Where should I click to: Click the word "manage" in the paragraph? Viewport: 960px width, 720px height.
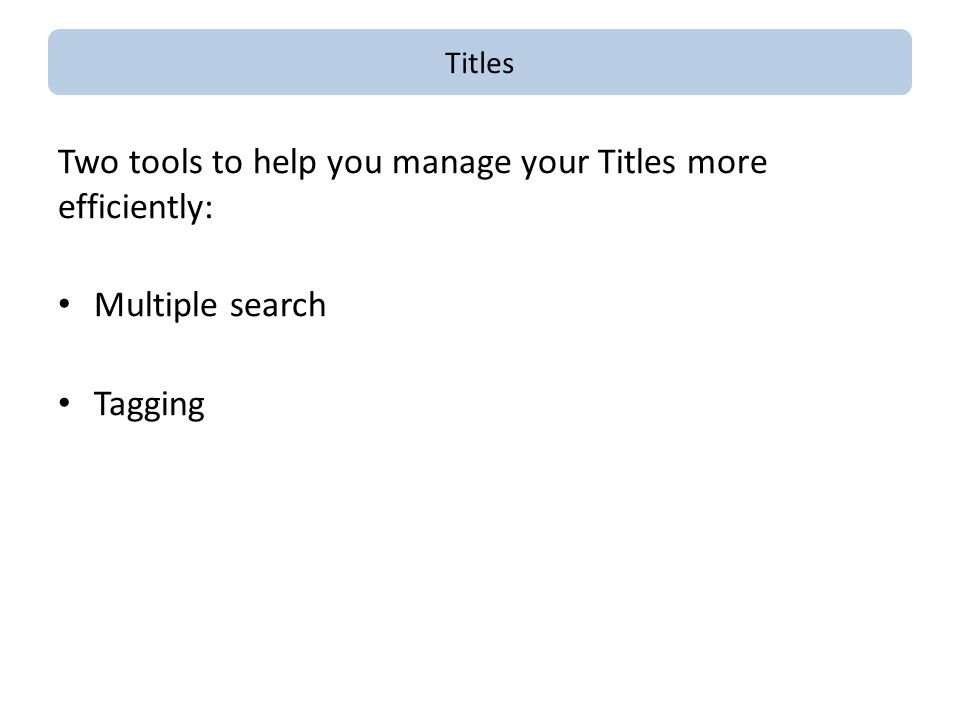click(x=451, y=164)
